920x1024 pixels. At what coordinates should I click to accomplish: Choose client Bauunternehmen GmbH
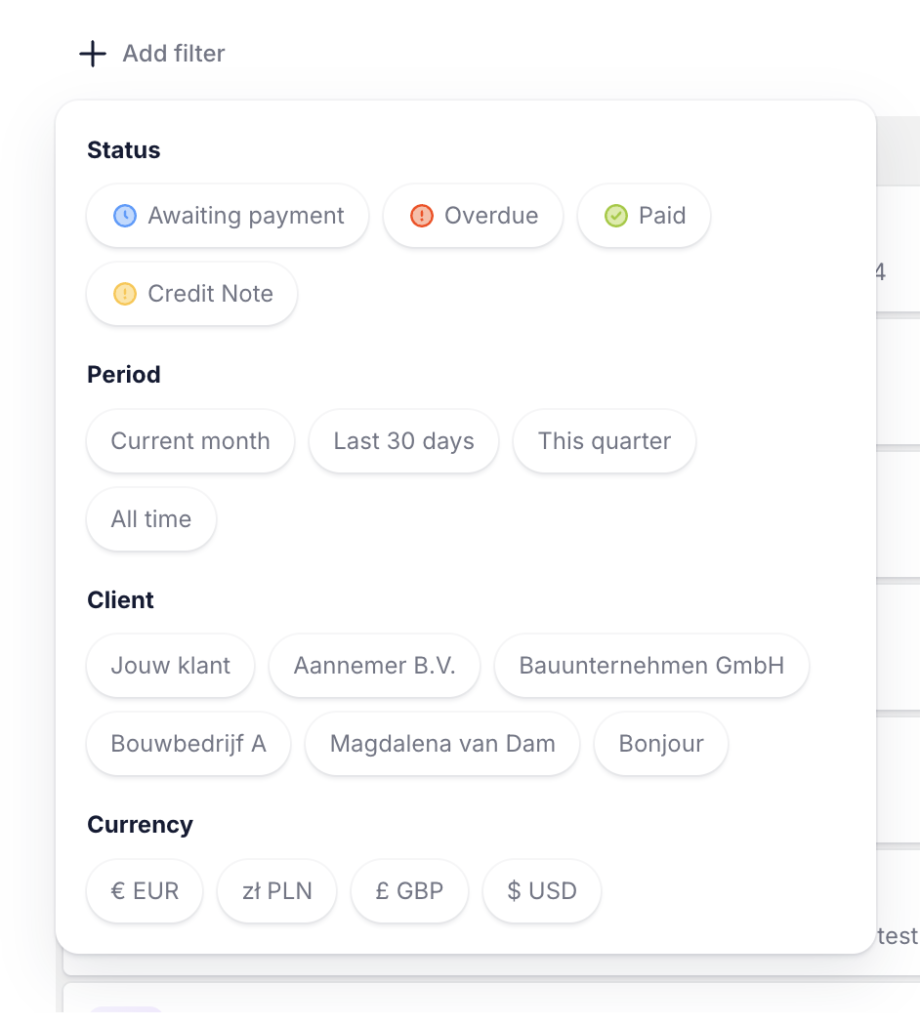tap(652, 665)
